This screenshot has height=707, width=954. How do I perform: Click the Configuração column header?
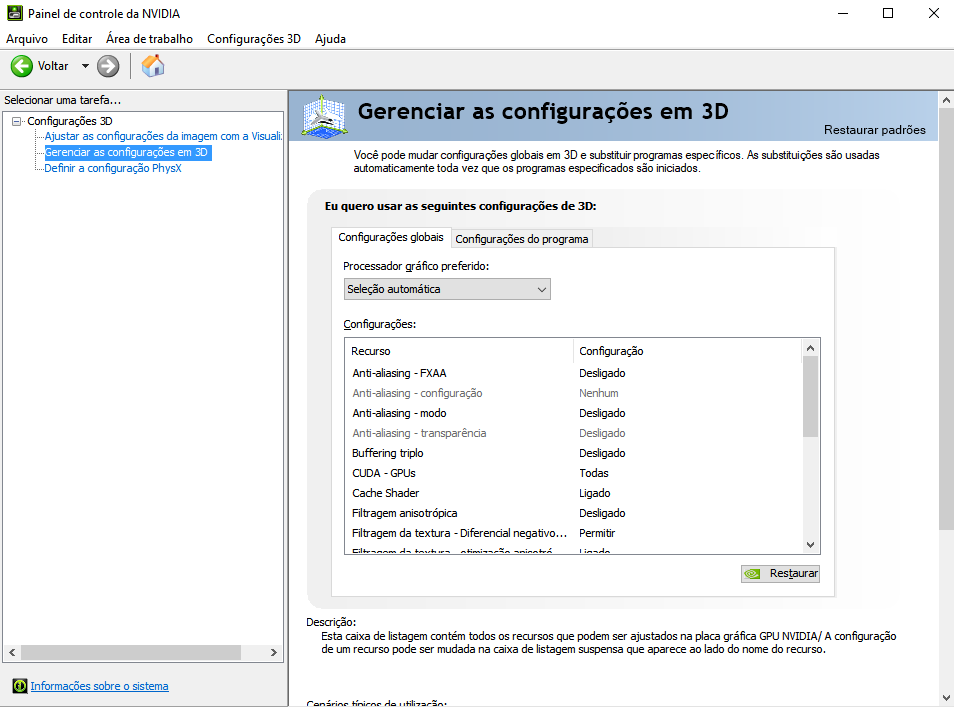[x=688, y=351]
